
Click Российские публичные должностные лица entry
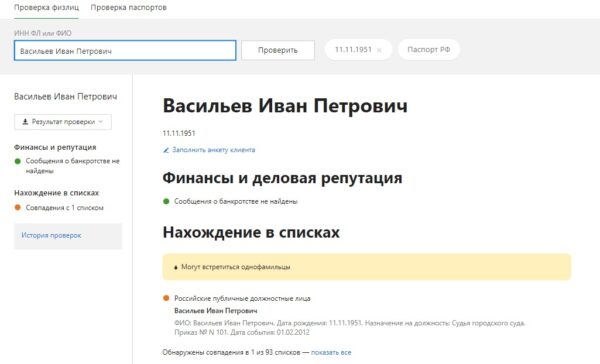242,298
